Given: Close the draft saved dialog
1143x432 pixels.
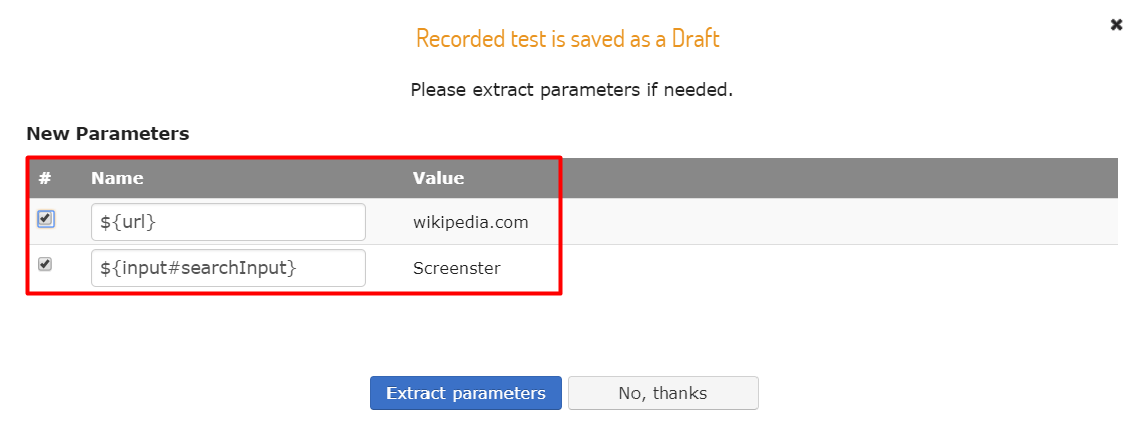Looking at the screenshot, I should 1116,25.
